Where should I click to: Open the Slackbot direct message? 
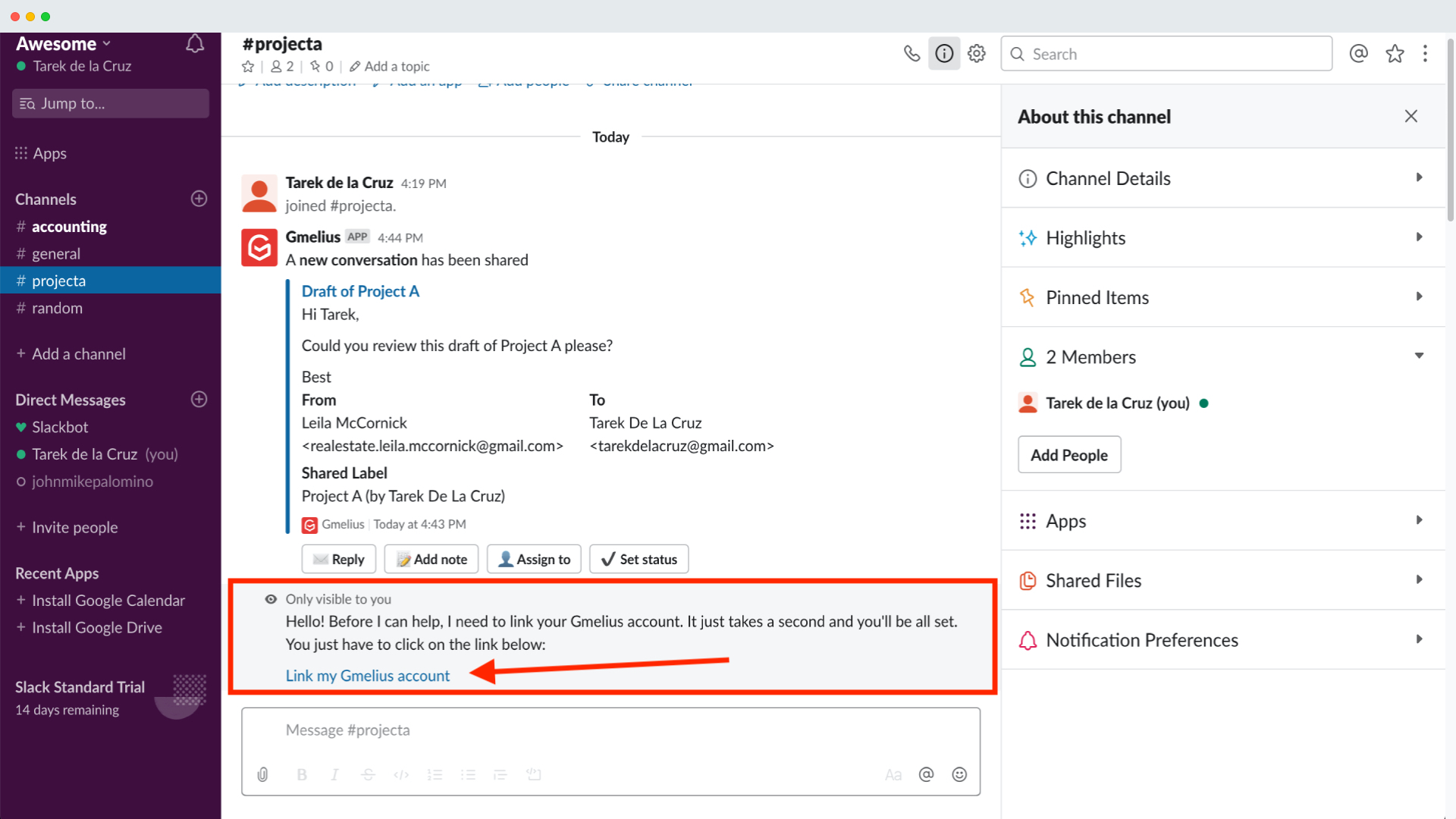[110, 427]
